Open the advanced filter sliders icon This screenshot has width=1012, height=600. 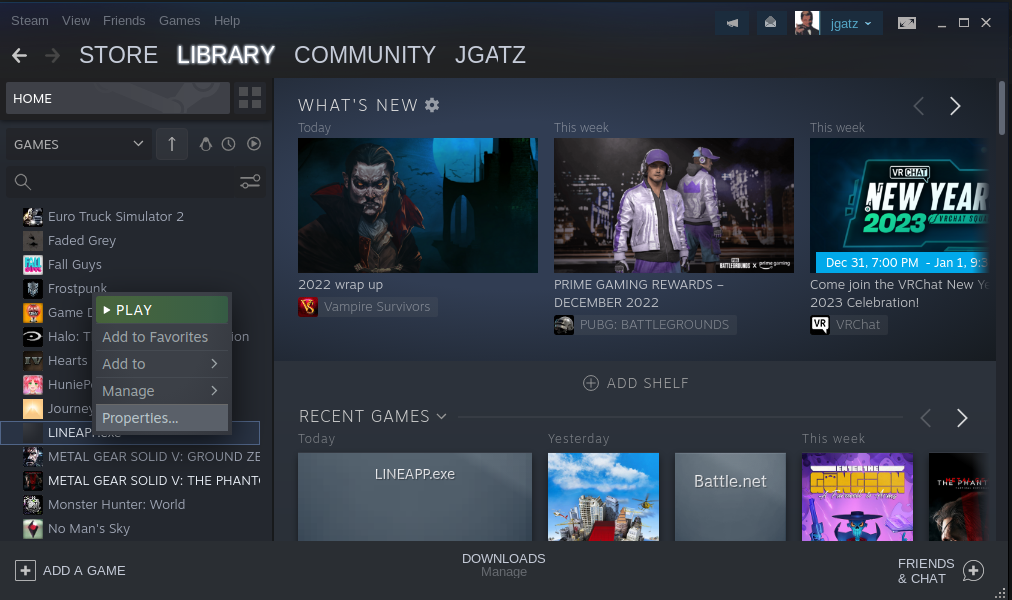250,182
